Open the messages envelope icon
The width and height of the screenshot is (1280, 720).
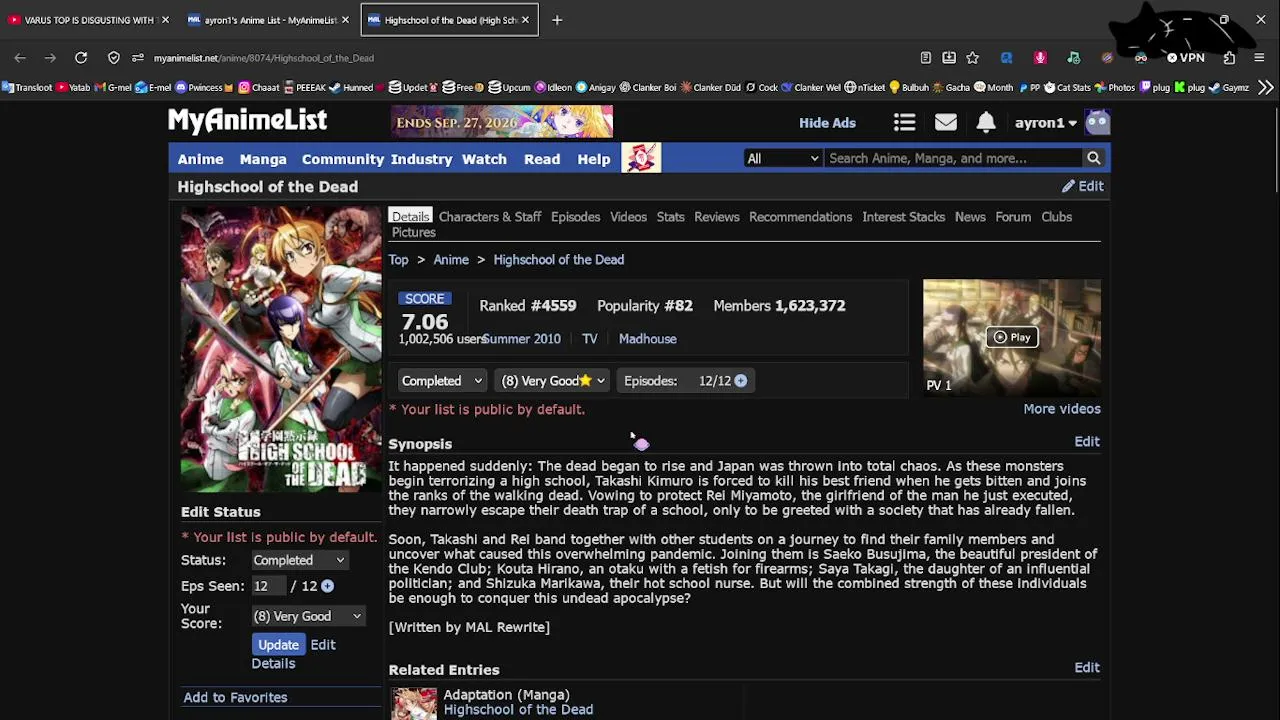point(945,123)
